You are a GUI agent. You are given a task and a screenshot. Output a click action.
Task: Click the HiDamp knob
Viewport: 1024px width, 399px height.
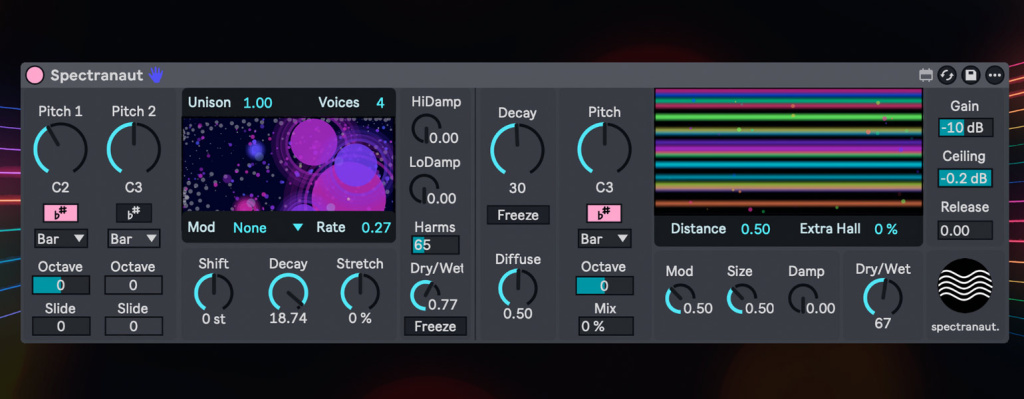(426, 128)
